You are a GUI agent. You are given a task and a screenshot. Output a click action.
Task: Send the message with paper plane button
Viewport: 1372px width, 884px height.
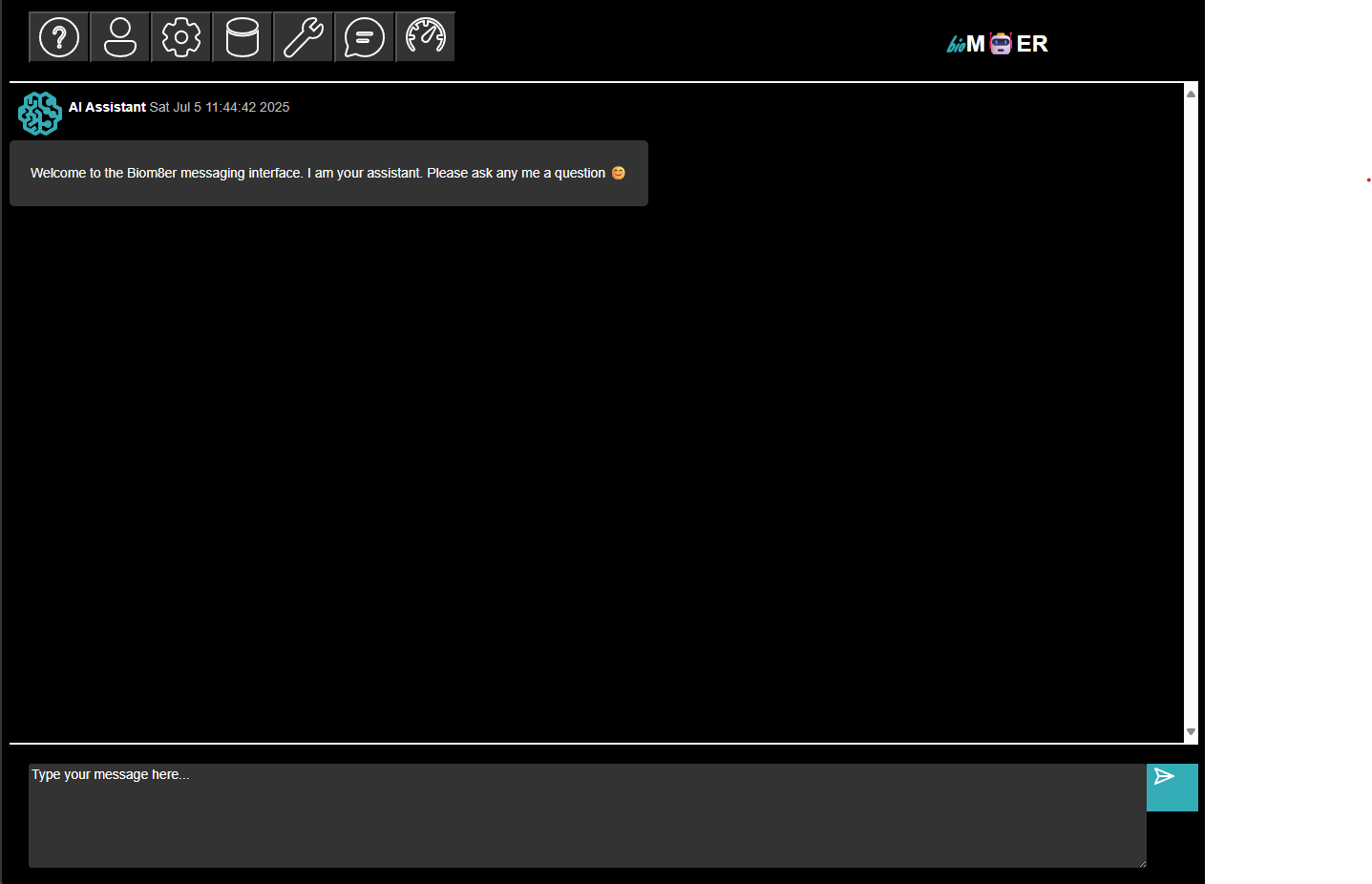point(1171,787)
